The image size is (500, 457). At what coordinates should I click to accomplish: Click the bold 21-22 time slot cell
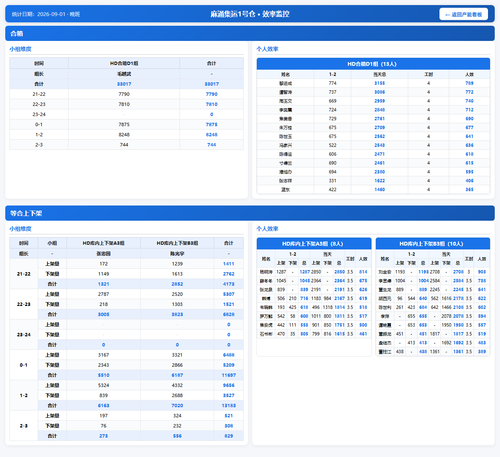(24, 274)
